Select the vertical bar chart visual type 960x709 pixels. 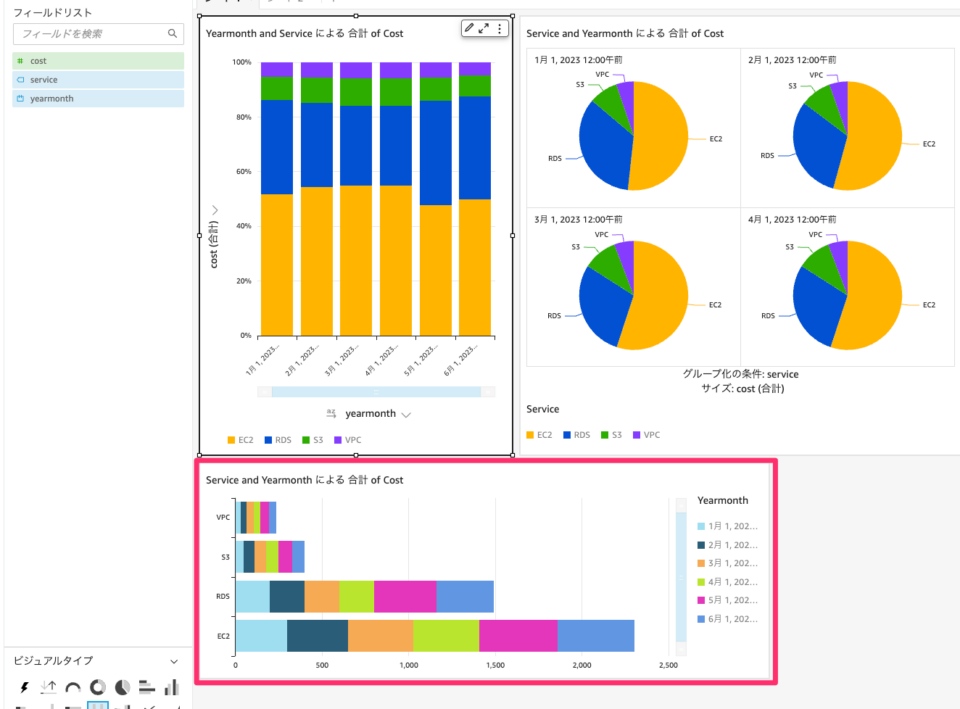pyautogui.click(x=171, y=688)
